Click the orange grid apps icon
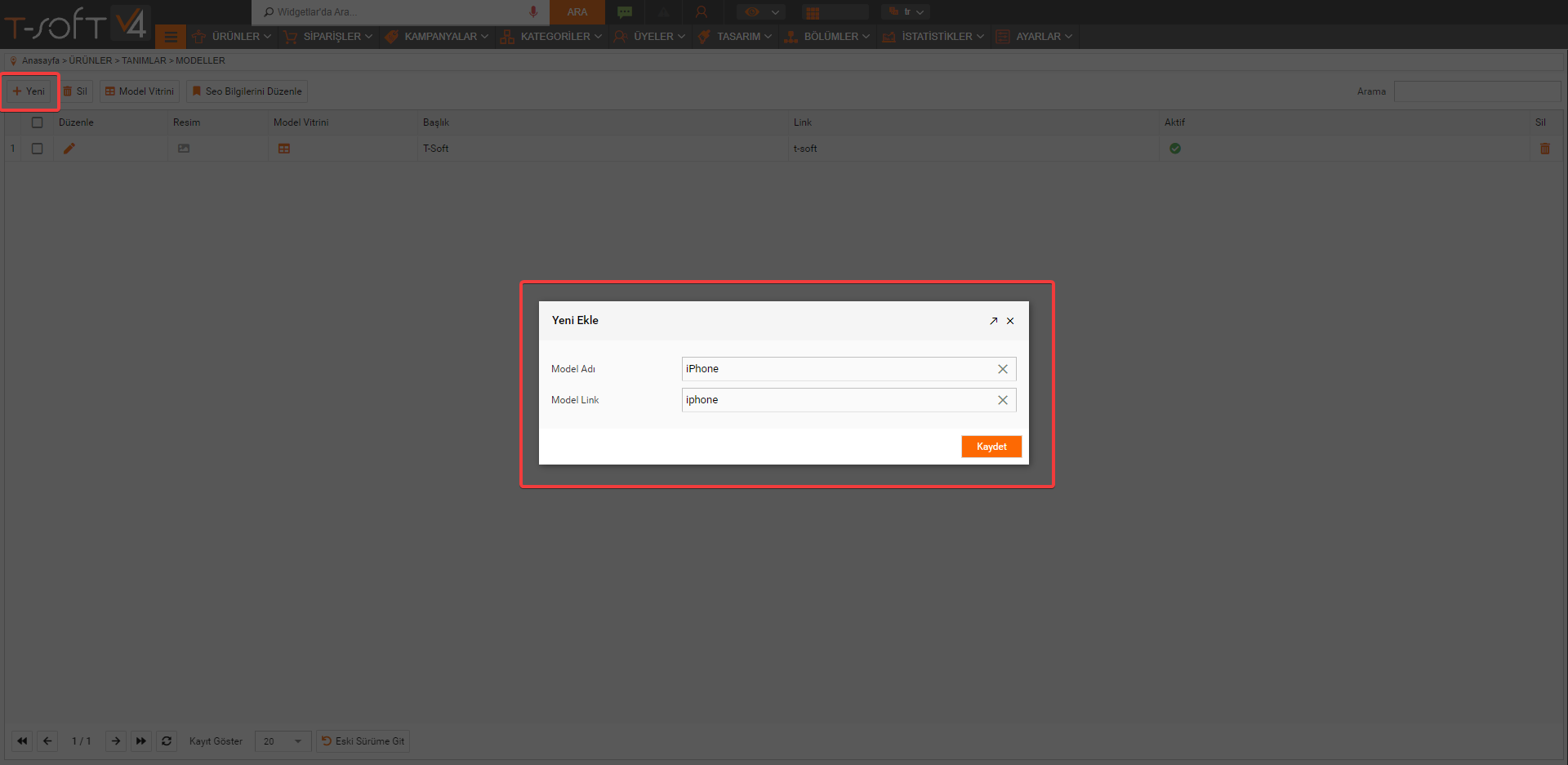This screenshot has width=1568, height=765. 812,12
